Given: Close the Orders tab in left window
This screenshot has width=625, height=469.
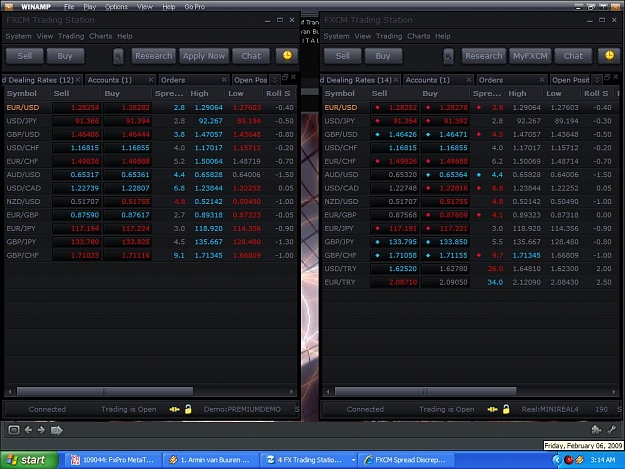Looking at the screenshot, I should pos(224,80).
